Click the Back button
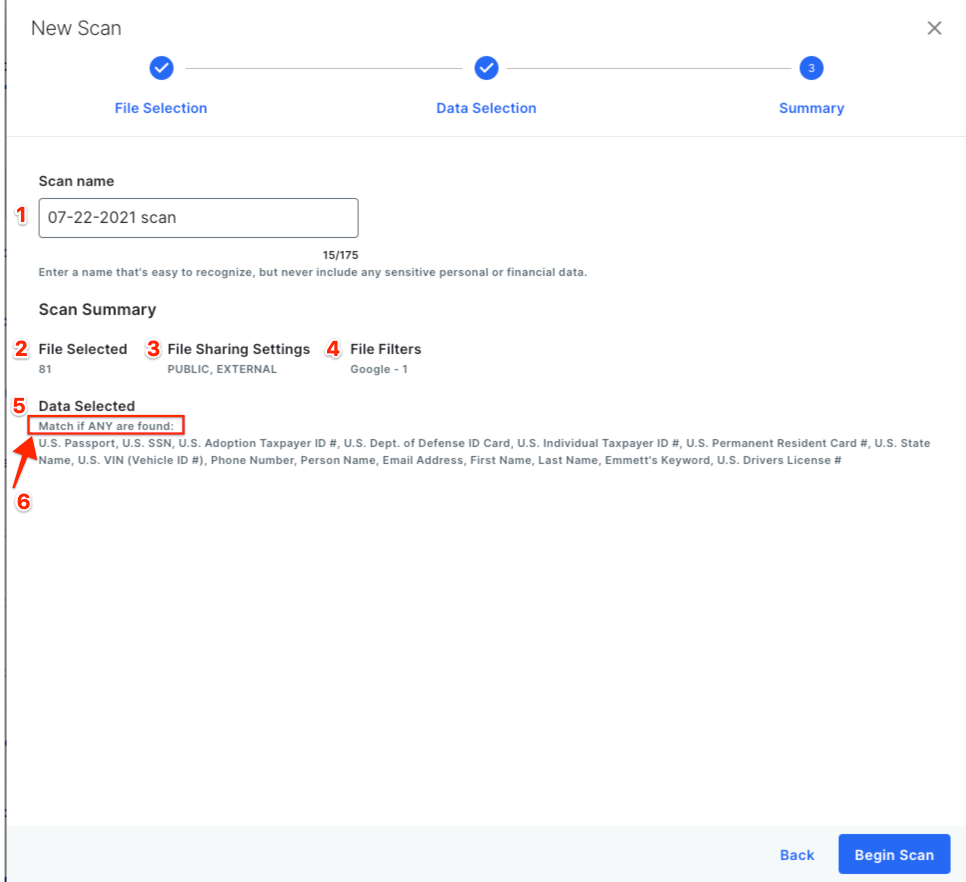 pos(797,854)
